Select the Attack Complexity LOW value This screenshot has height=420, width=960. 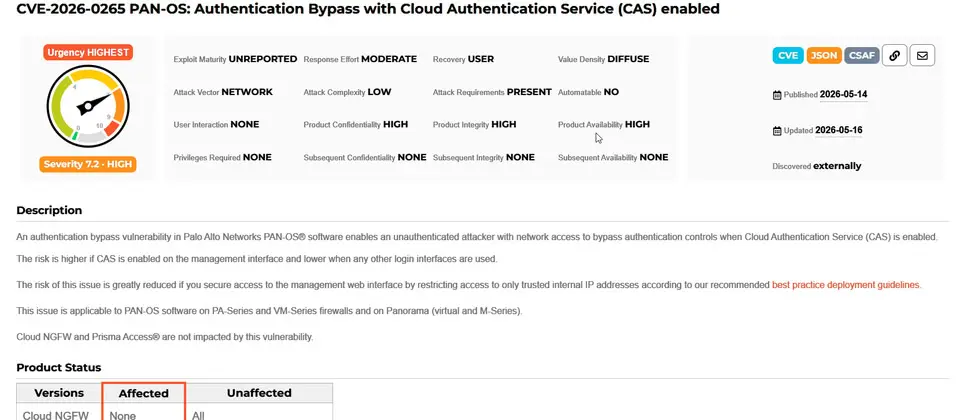(x=379, y=92)
